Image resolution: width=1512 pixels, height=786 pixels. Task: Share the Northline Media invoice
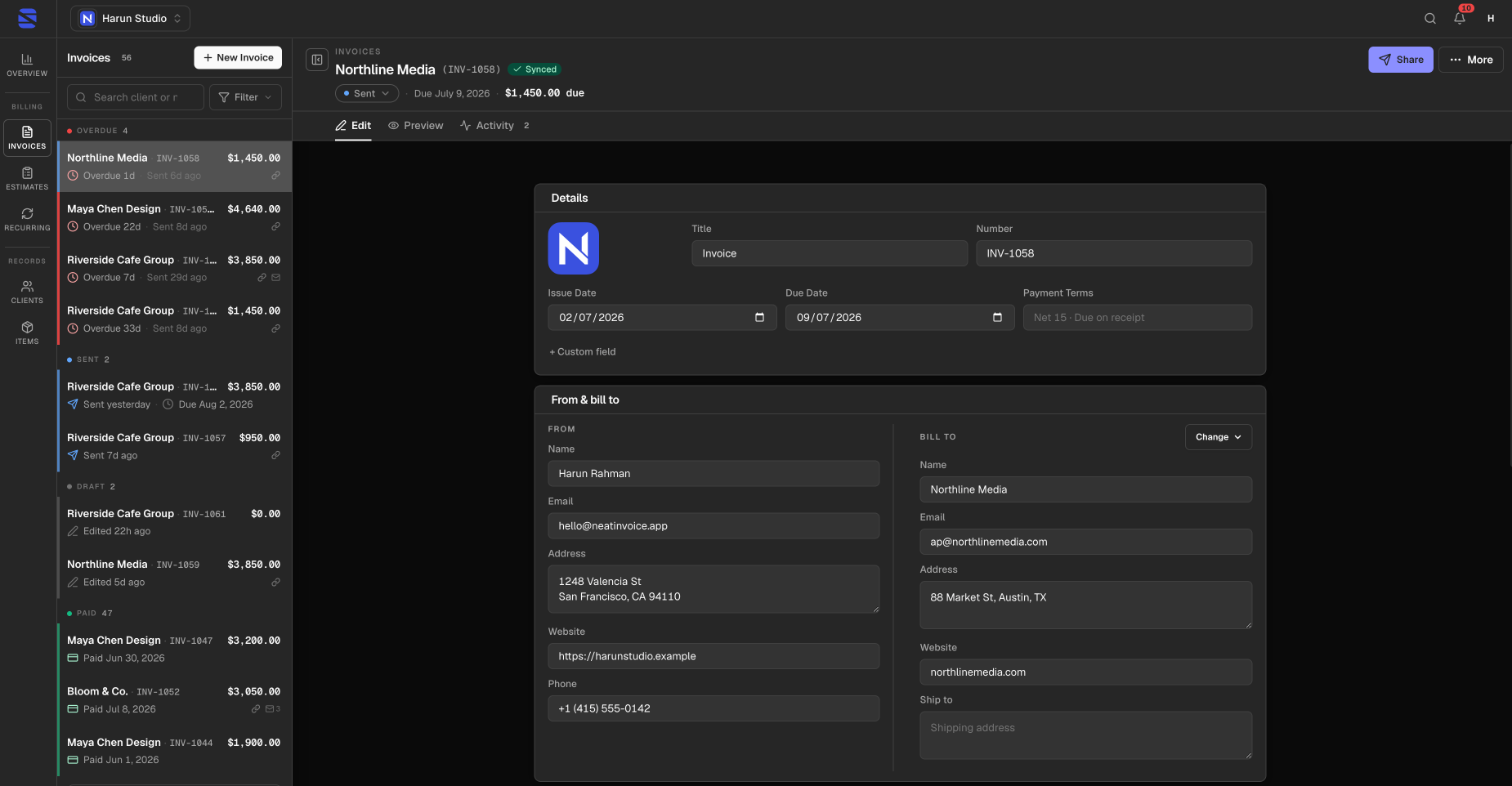tap(1401, 60)
